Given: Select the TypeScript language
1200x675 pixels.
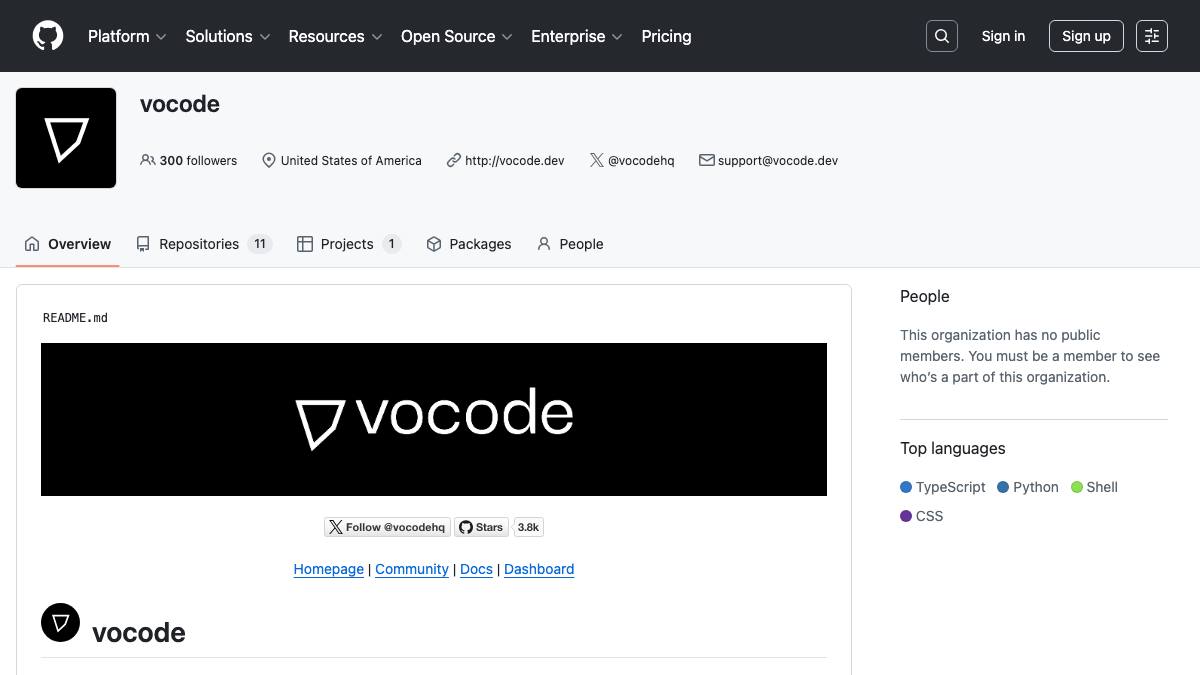Looking at the screenshot, I should 943,487.
